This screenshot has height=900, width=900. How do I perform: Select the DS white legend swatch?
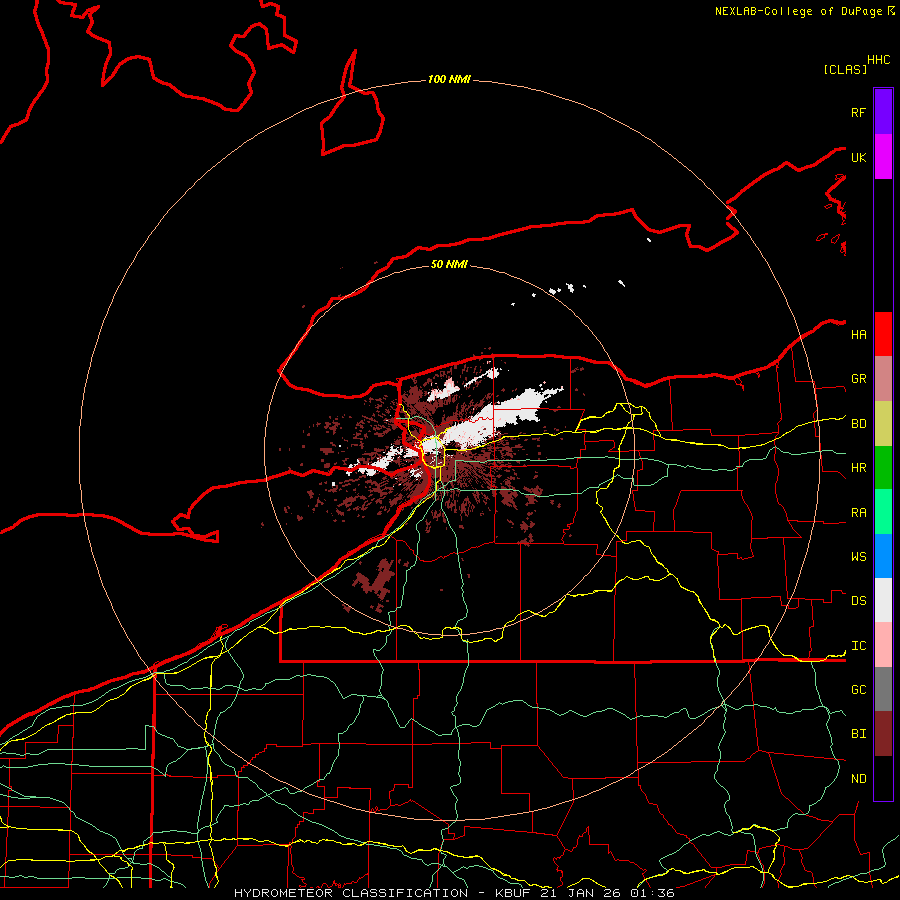(883, 600)
